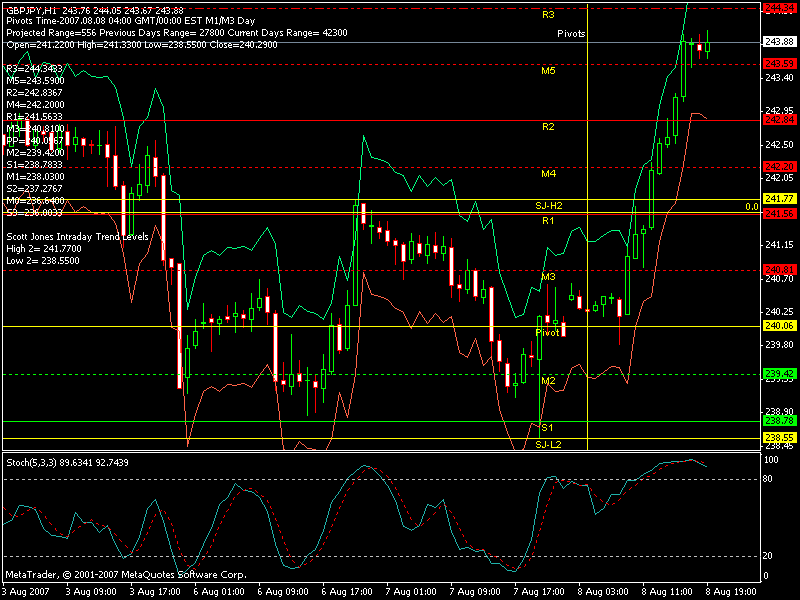Select the SJ-H2 level label

[x=549, y=205]
